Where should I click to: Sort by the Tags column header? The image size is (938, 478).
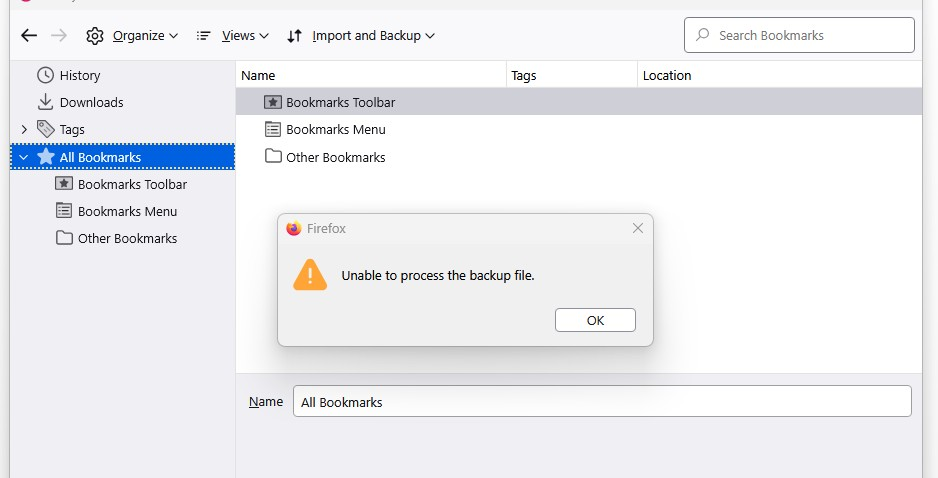[570, 75]
